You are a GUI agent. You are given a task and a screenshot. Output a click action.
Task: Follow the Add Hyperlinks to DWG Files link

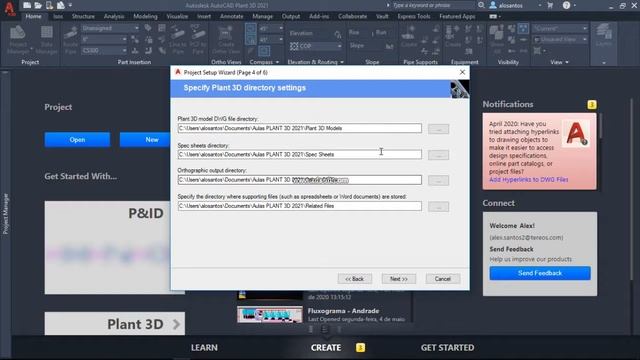529,180
